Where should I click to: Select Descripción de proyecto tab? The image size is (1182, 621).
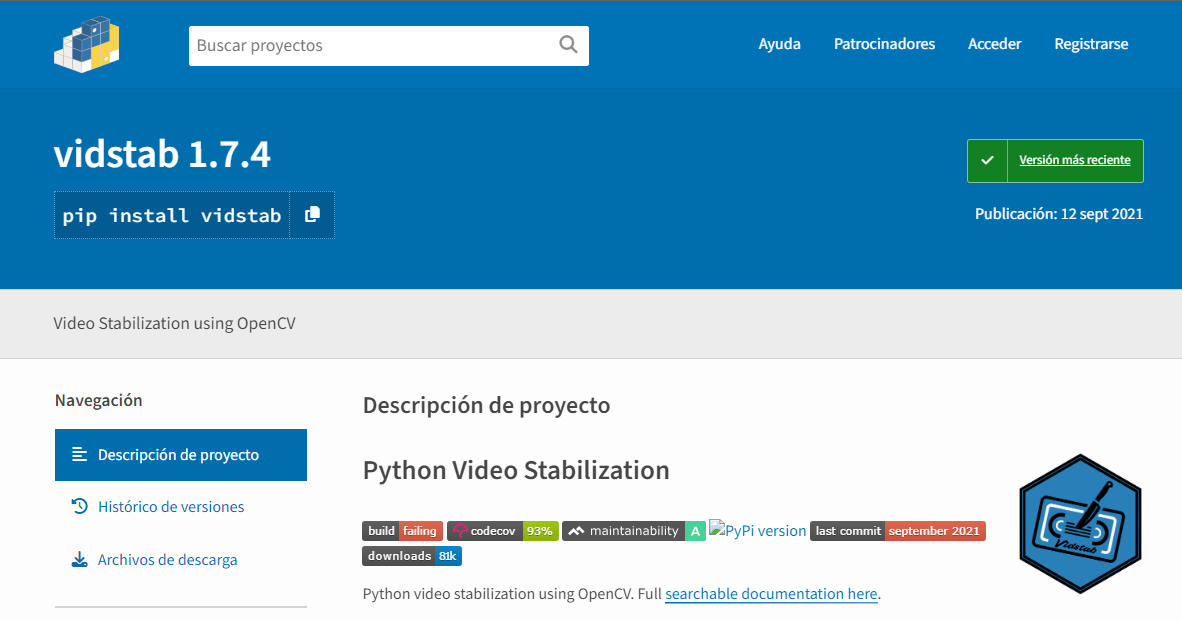181,454
